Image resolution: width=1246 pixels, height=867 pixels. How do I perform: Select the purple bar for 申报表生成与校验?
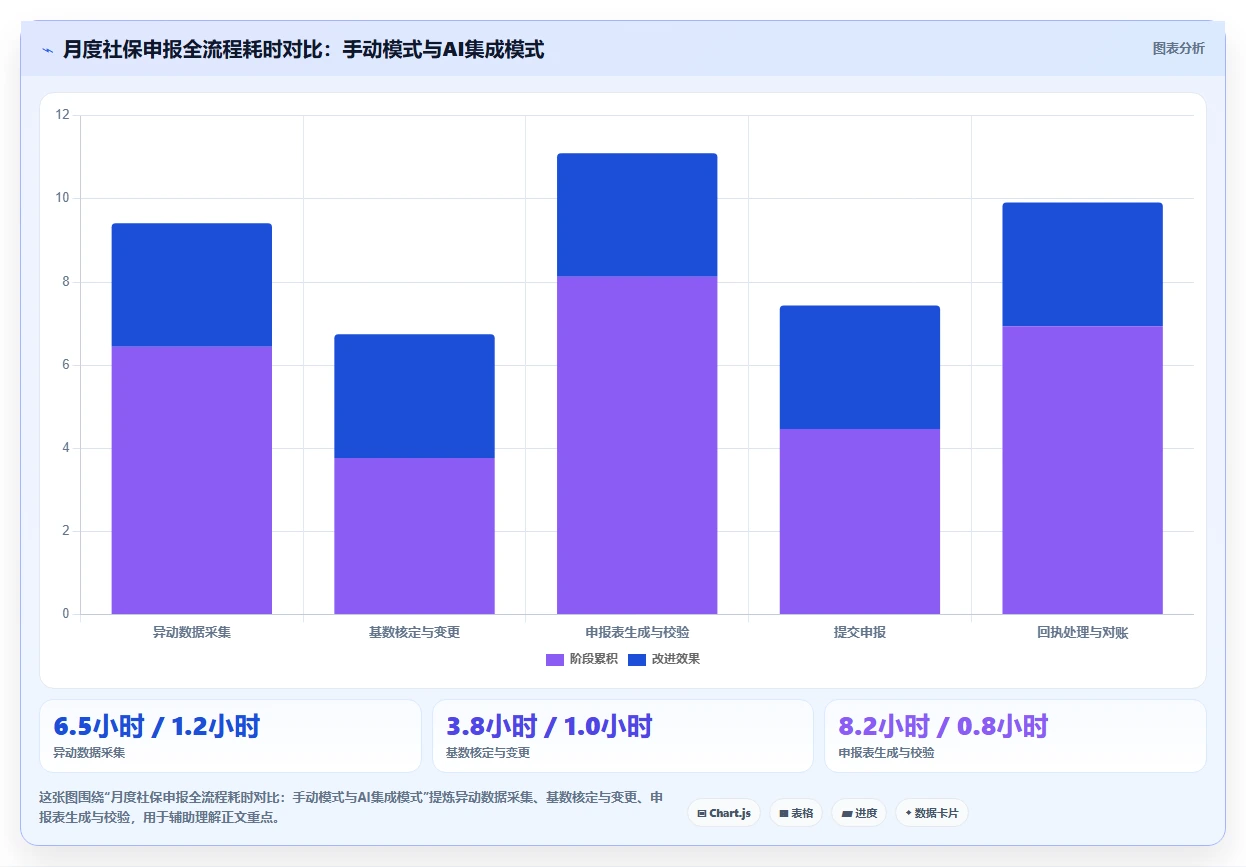pyautogui.click(x=637, y=445)
